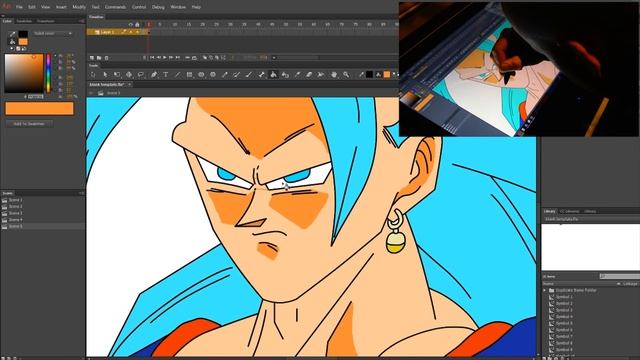Image resolution: width=640 pixels, height=360 pixels.
Task: Click the fill bucket icon in the Color panel
Action: pyautogui.click(x=13, y=42)
